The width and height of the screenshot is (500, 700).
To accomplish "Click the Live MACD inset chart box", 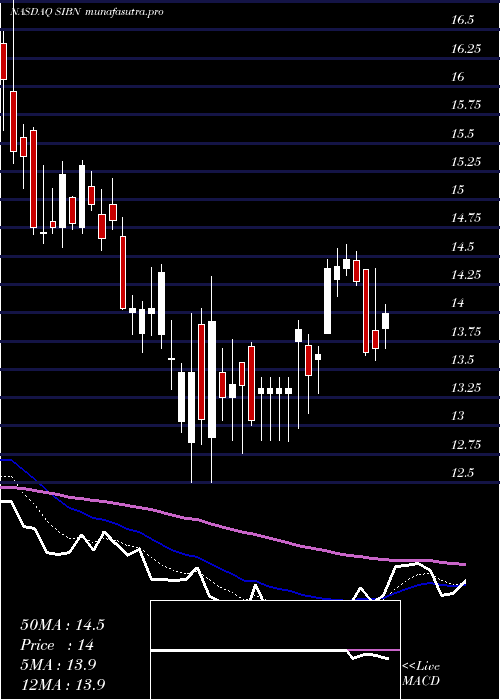I will pos(275,650).
